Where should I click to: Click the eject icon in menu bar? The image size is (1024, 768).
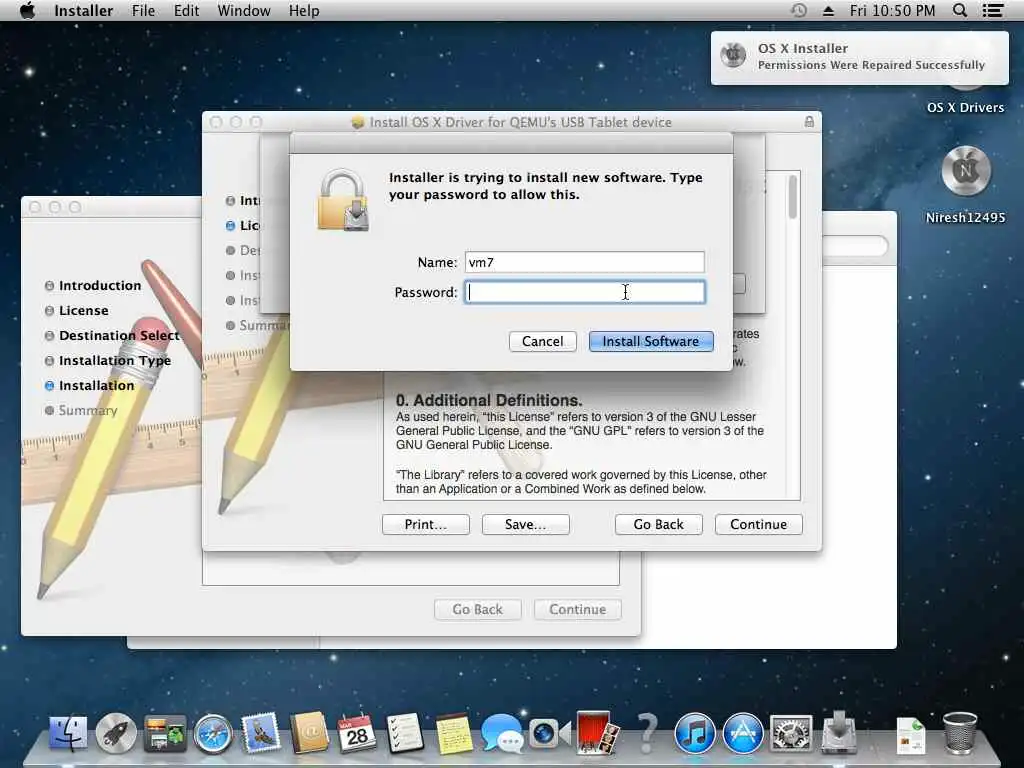tap(828, 10)
